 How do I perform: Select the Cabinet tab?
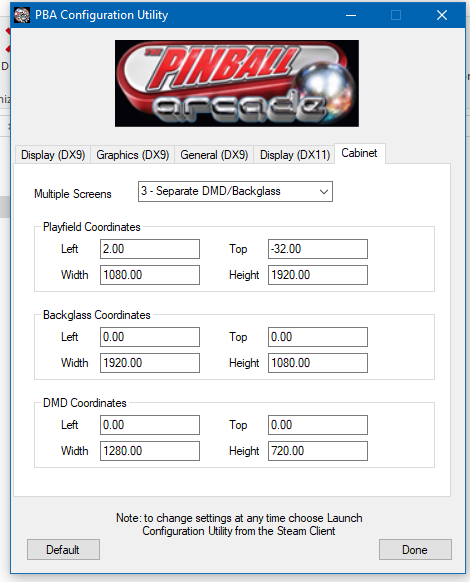coord(359,153)
